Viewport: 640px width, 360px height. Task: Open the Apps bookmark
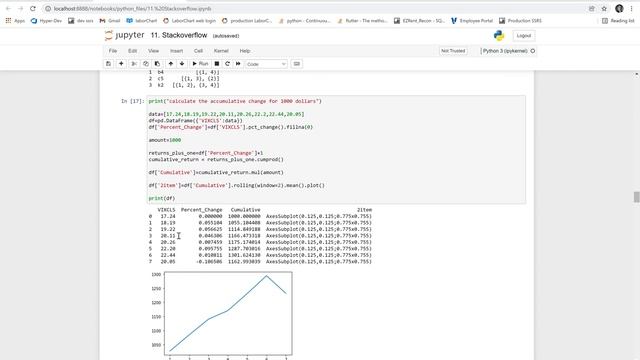tap(15, 20)
